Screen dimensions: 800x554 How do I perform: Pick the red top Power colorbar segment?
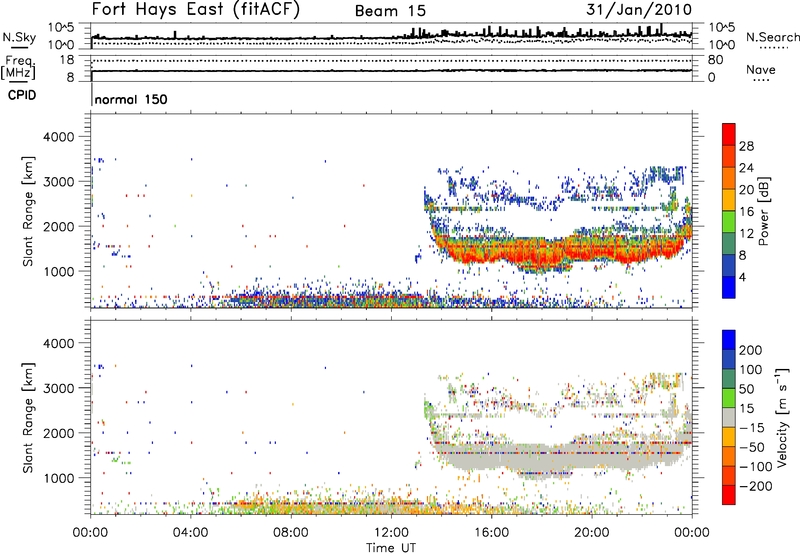(x=729, y=134)
